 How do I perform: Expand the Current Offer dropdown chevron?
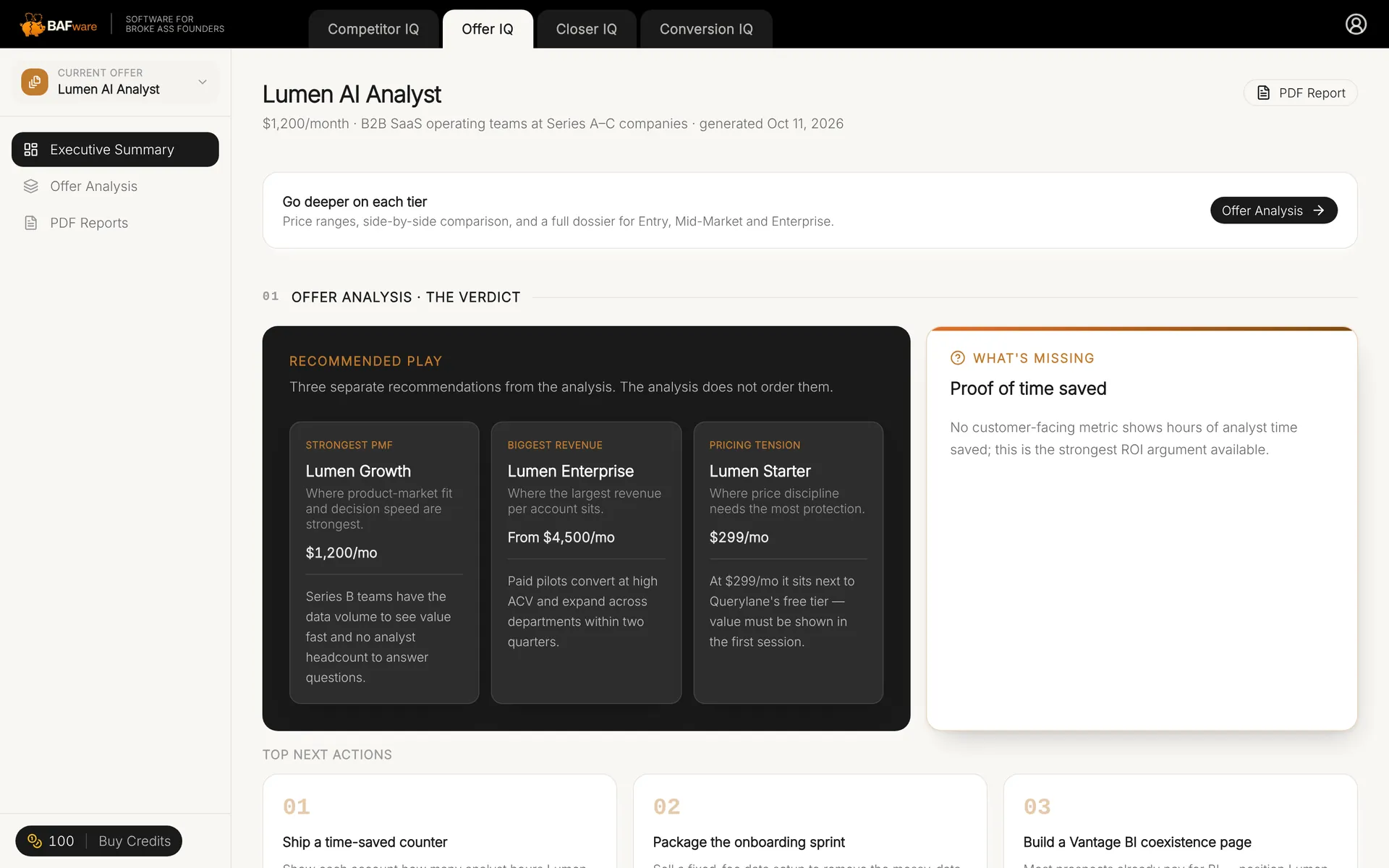click(203, 82)
